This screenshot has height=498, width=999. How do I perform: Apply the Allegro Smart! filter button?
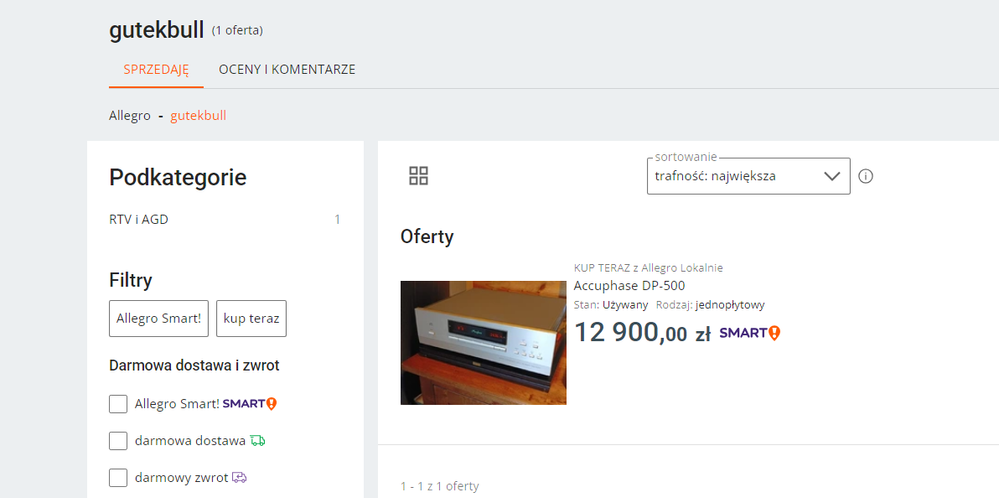[x=159, y=318]
